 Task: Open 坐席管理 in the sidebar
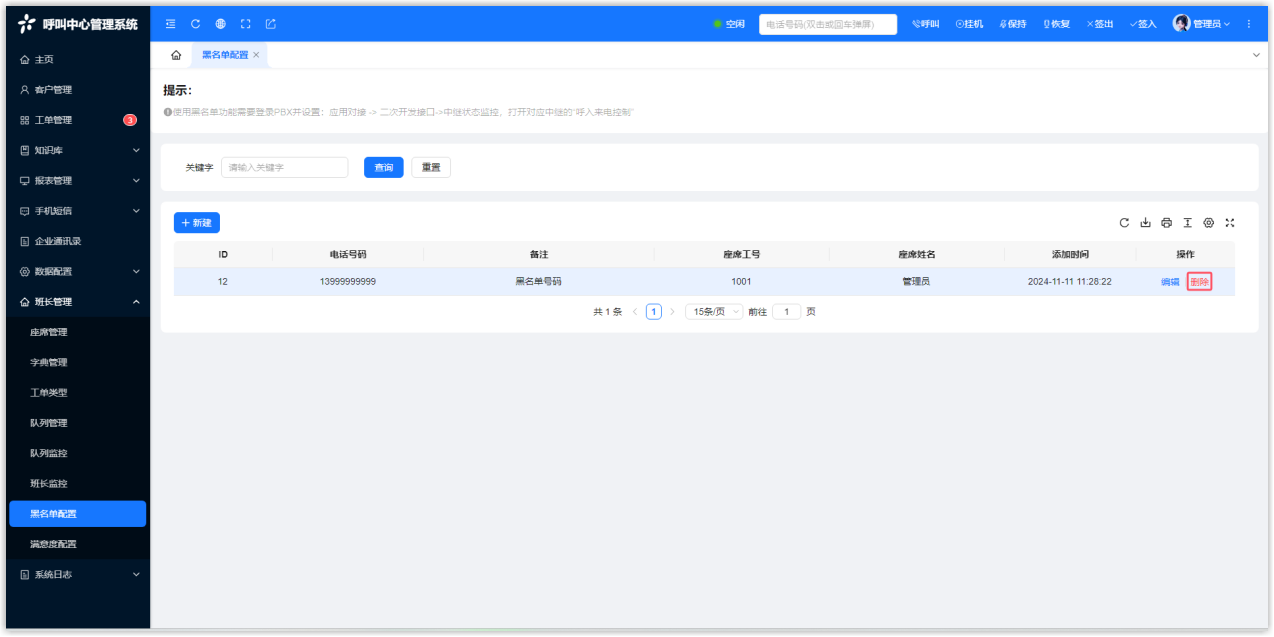(x=49, y=332)
